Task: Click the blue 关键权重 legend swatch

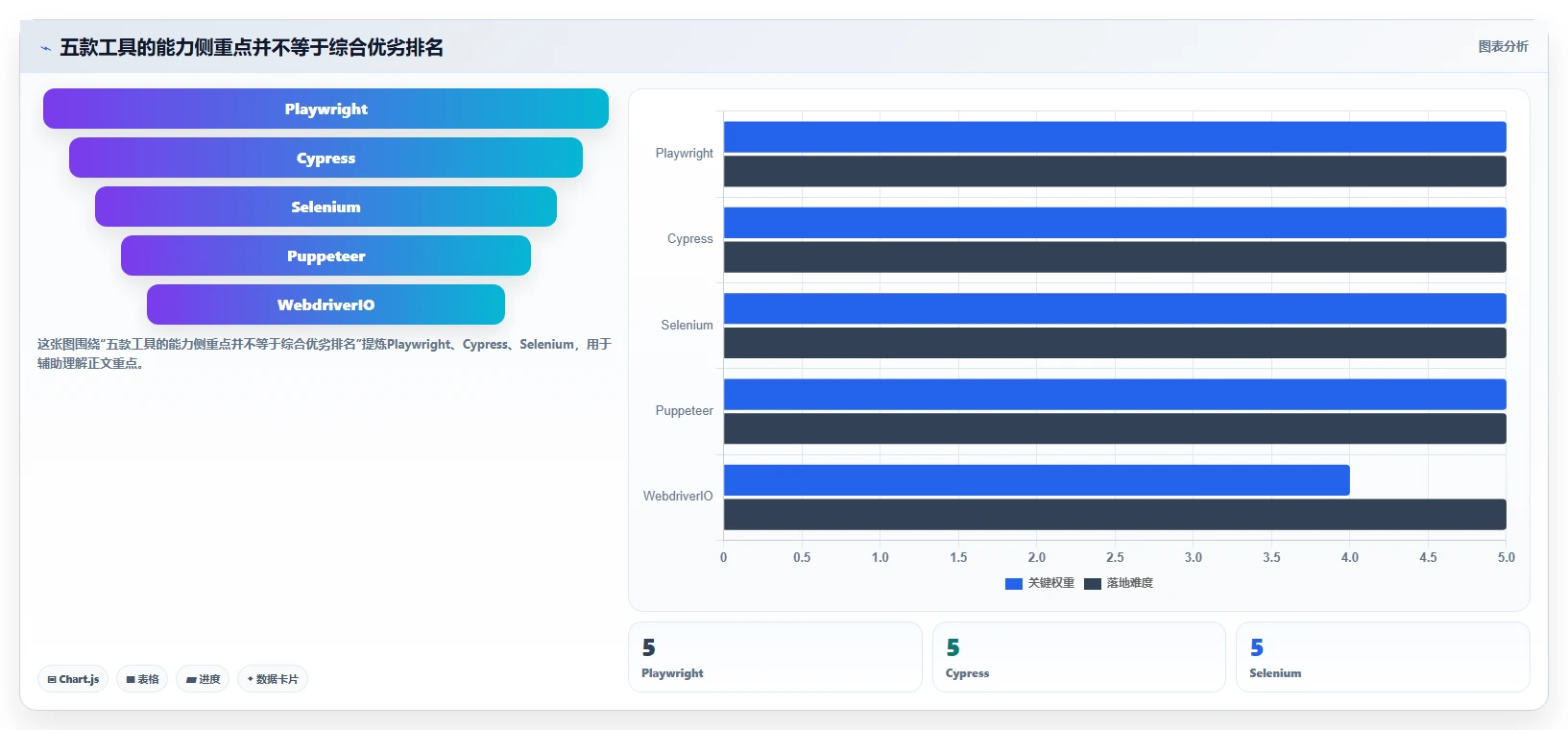Action: pos(1013,583)
